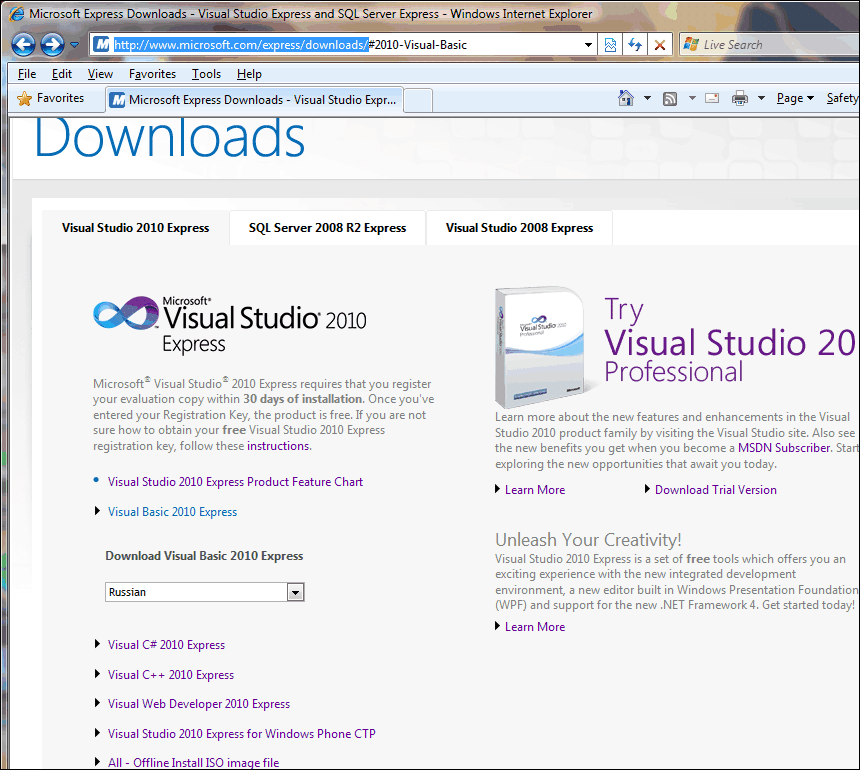This screenshot has width=860, height=770.
Task: Follow the registration instructions link
Action: [278, 446]
